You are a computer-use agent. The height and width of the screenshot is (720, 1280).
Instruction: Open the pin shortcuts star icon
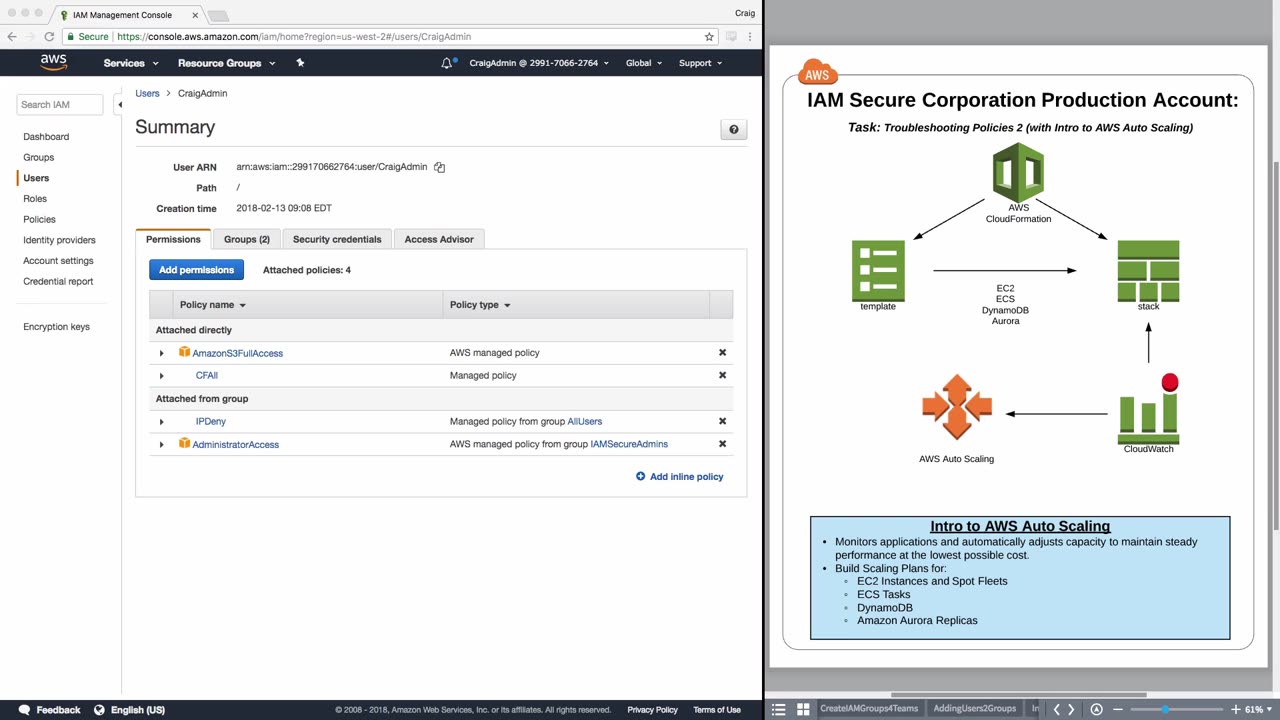[300, 62]
